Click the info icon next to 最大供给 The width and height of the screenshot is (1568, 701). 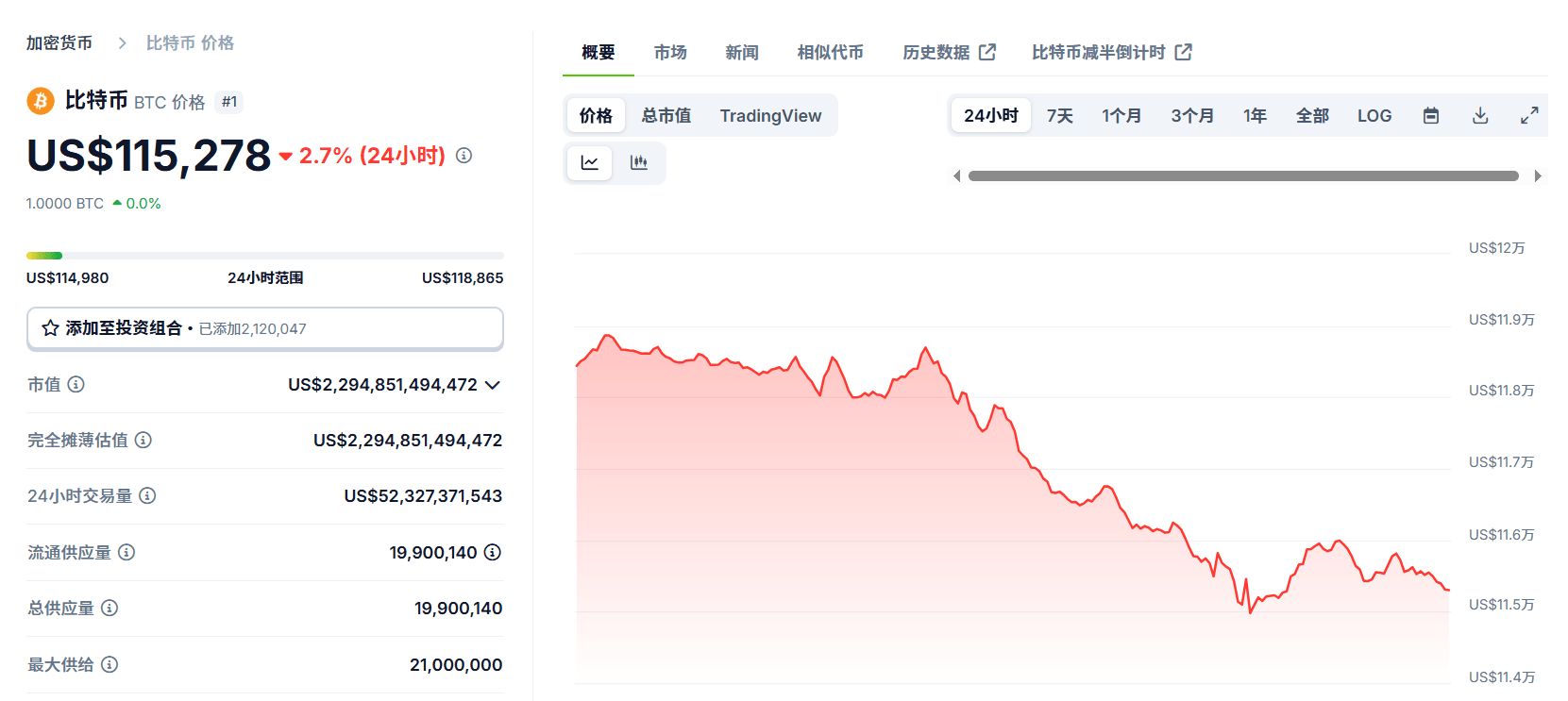tap(110, 664)
